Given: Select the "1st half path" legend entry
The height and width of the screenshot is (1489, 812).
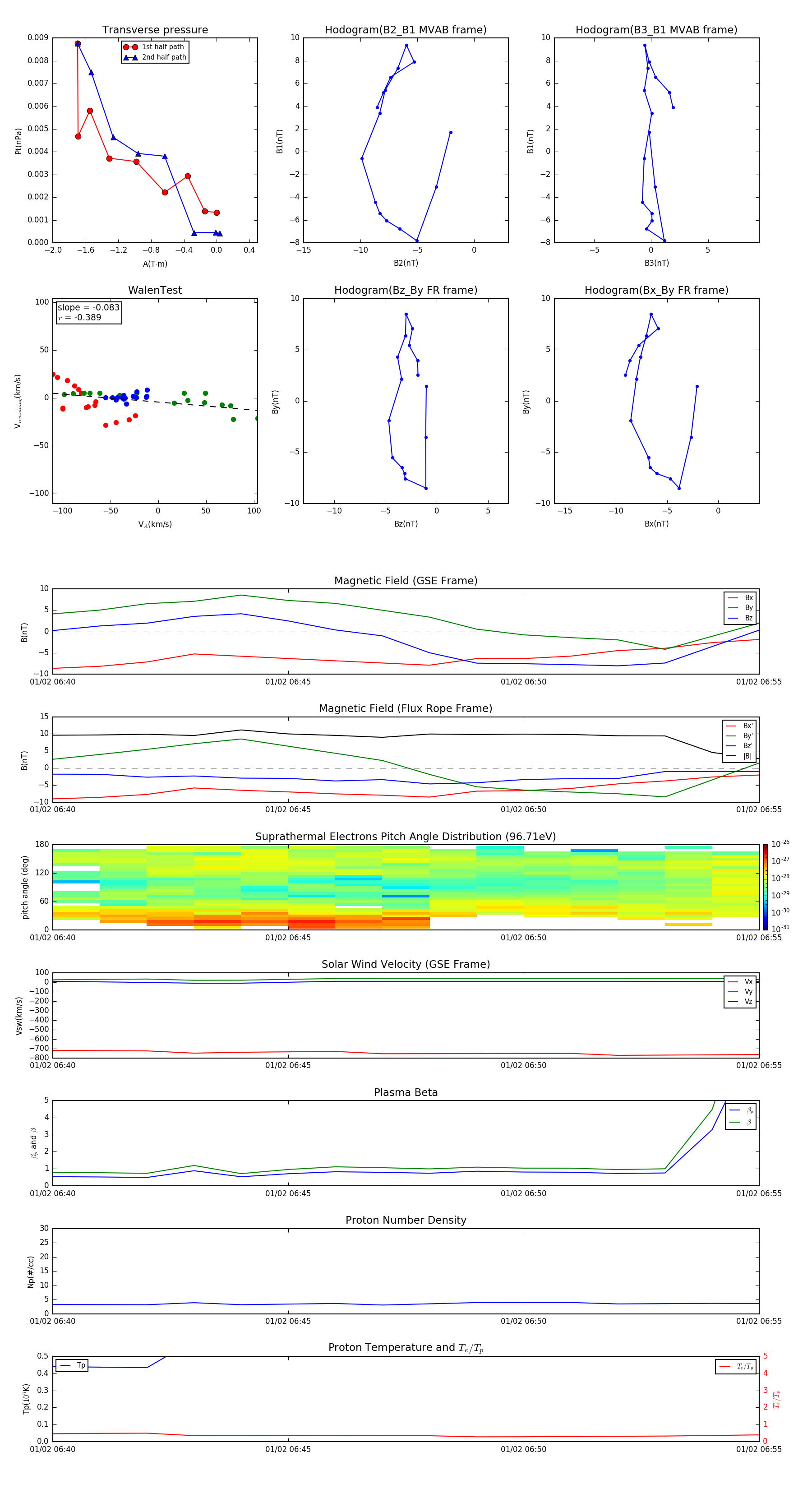Looking at the screenshot, I should click(154, 47).
